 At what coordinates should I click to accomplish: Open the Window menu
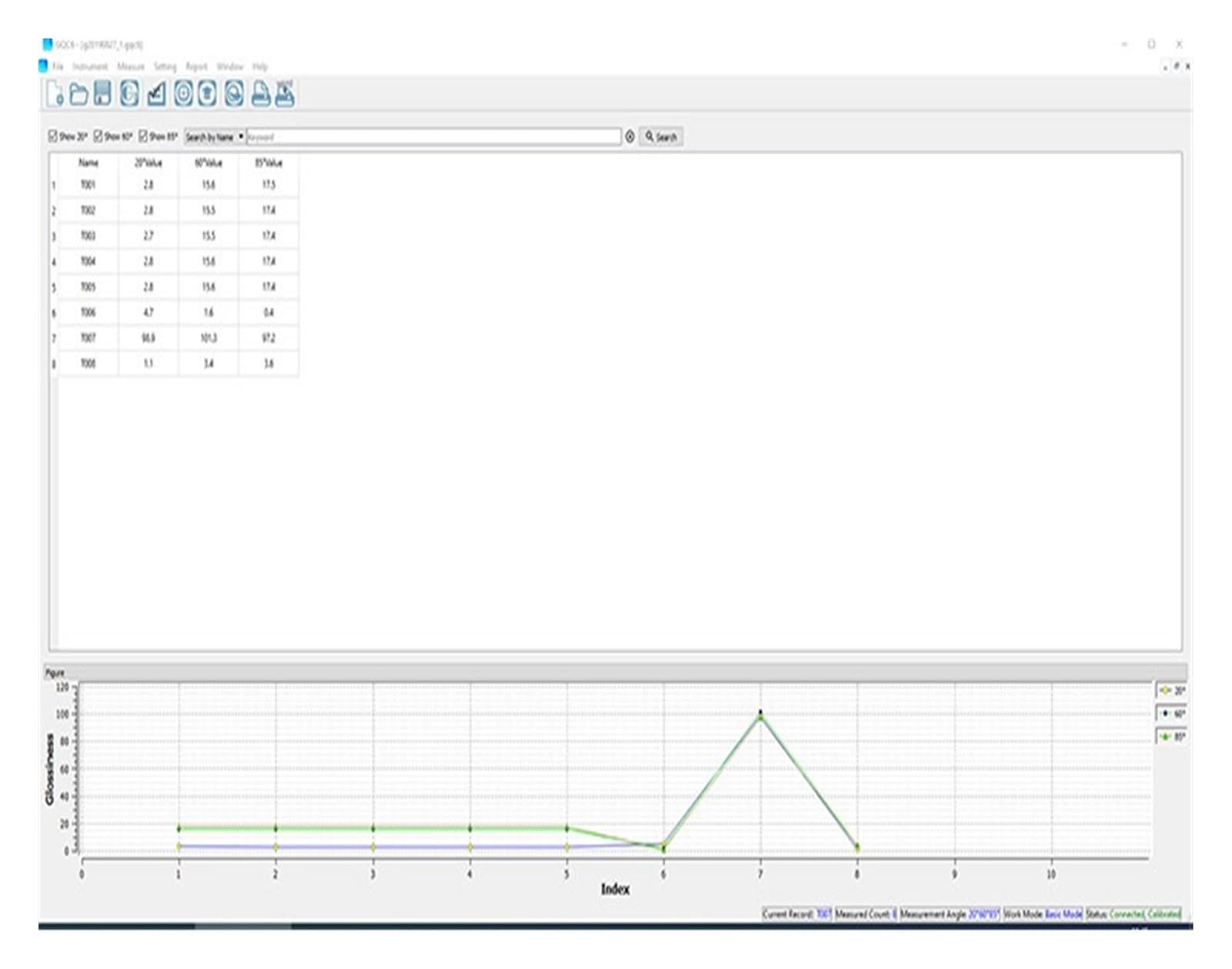click(x=230, y=67)
